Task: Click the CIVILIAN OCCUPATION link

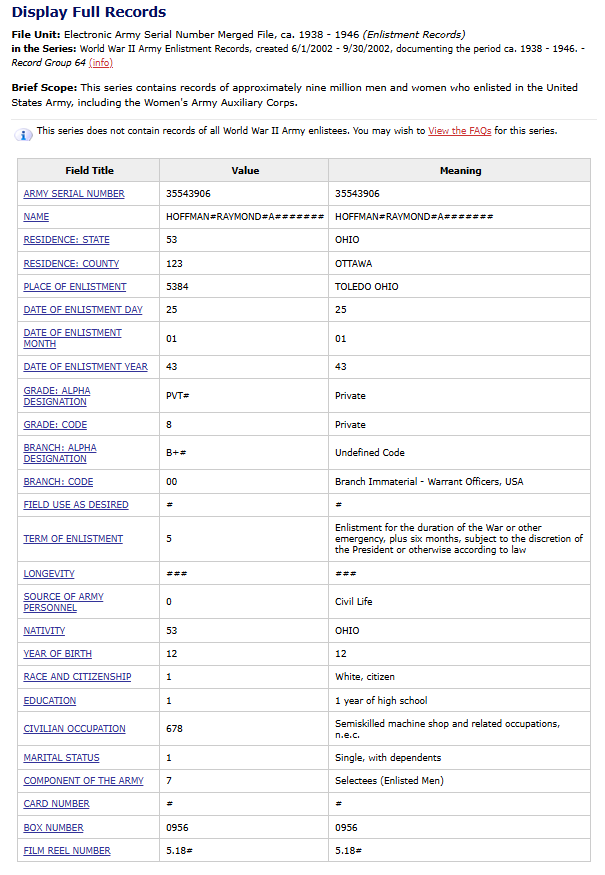Action: pos(74,729)
